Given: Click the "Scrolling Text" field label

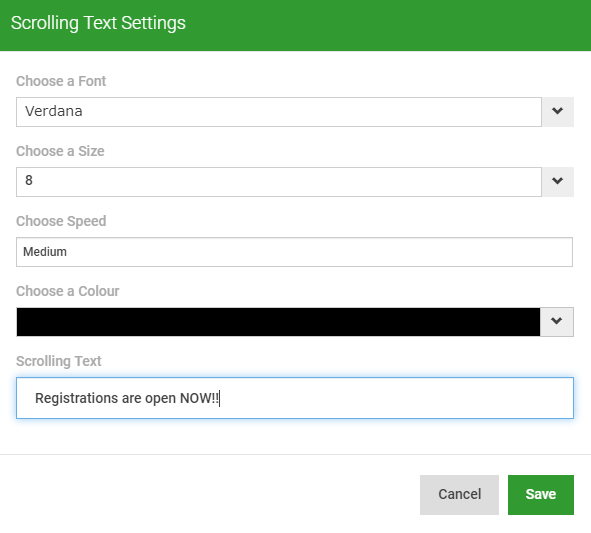Looking at the screenshot, I should coord(59,361).
